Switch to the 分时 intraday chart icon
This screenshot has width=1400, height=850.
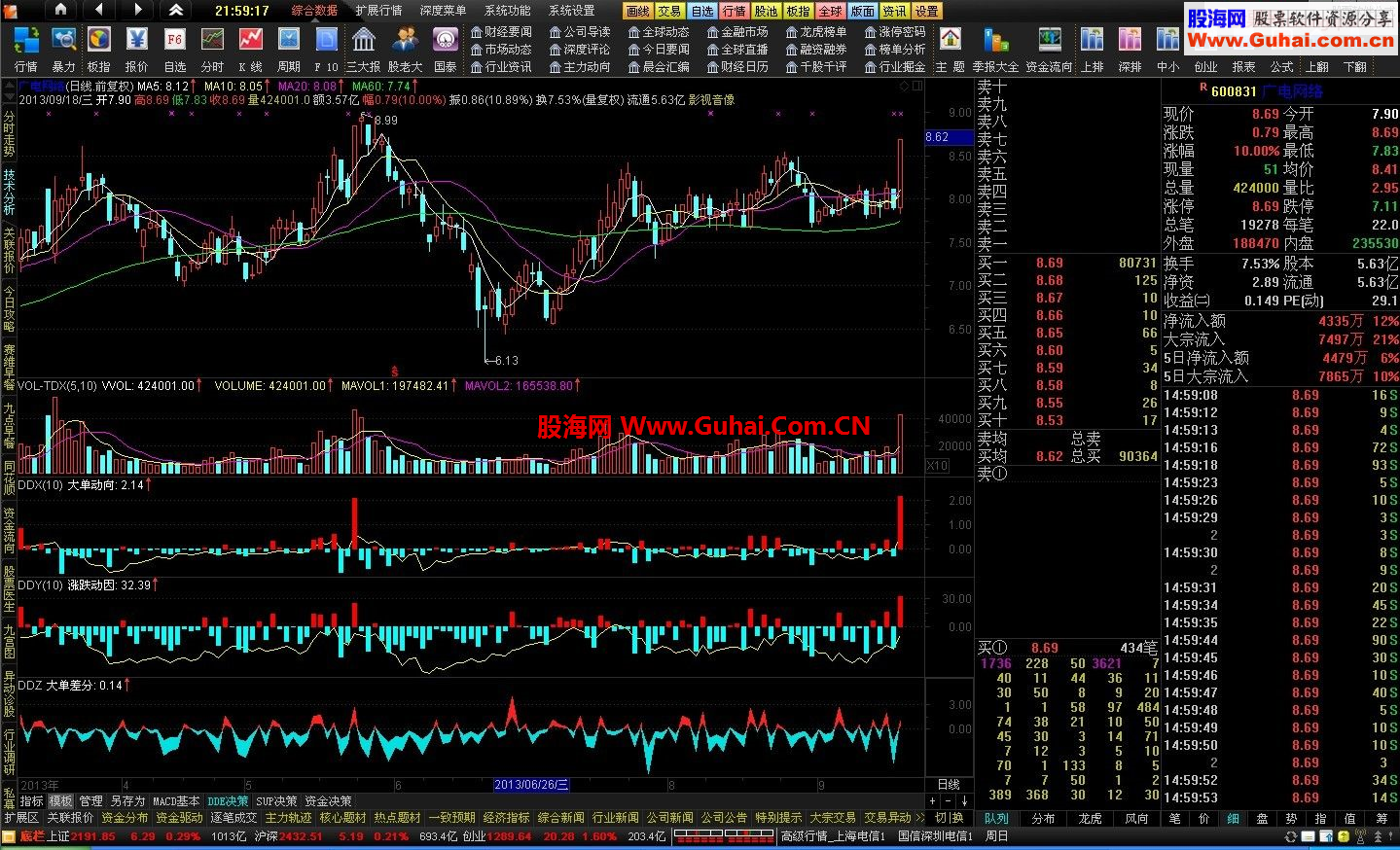[x=212, y=50]
